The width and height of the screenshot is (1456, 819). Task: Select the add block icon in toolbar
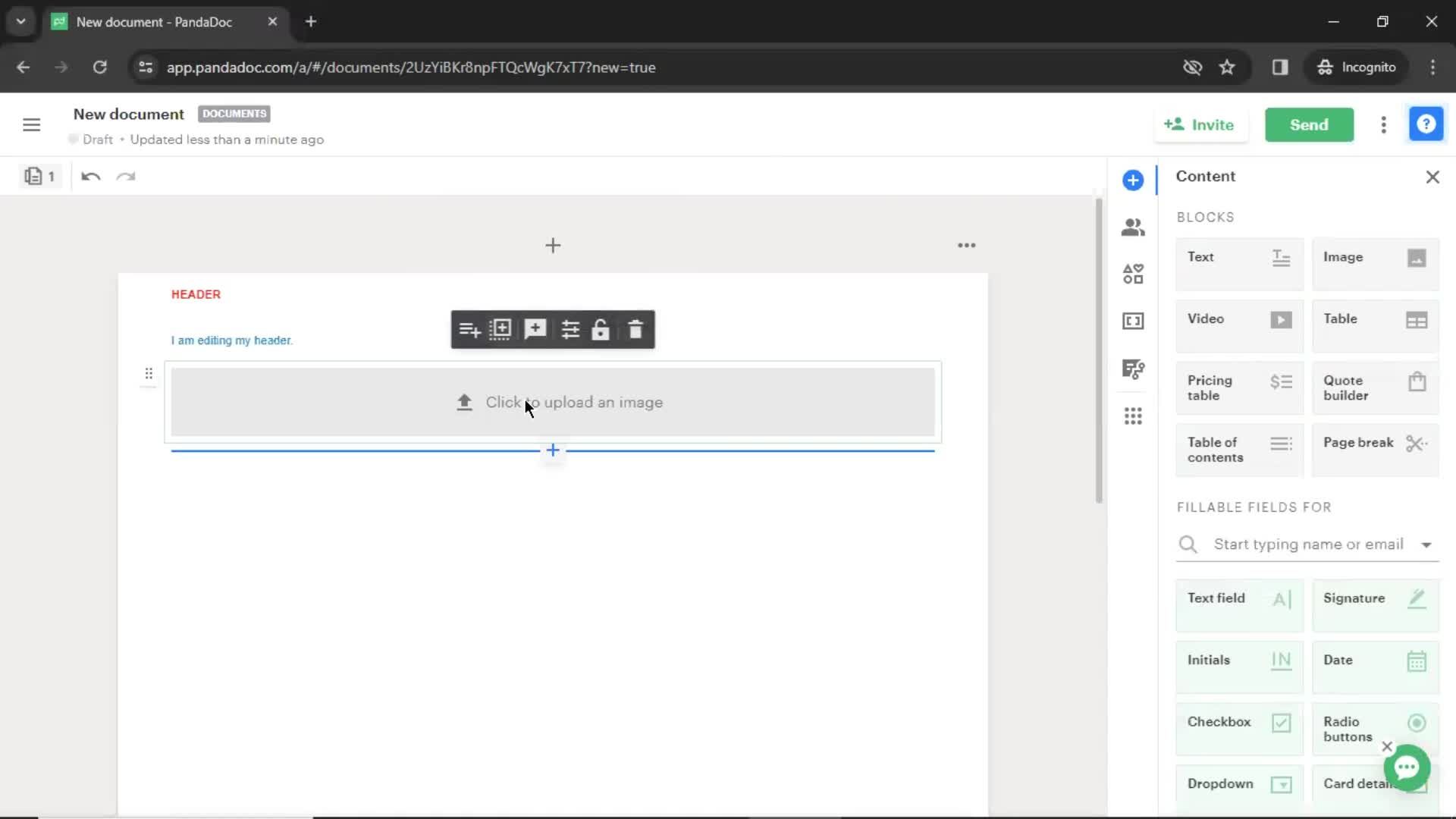click(x=500, y=329)
